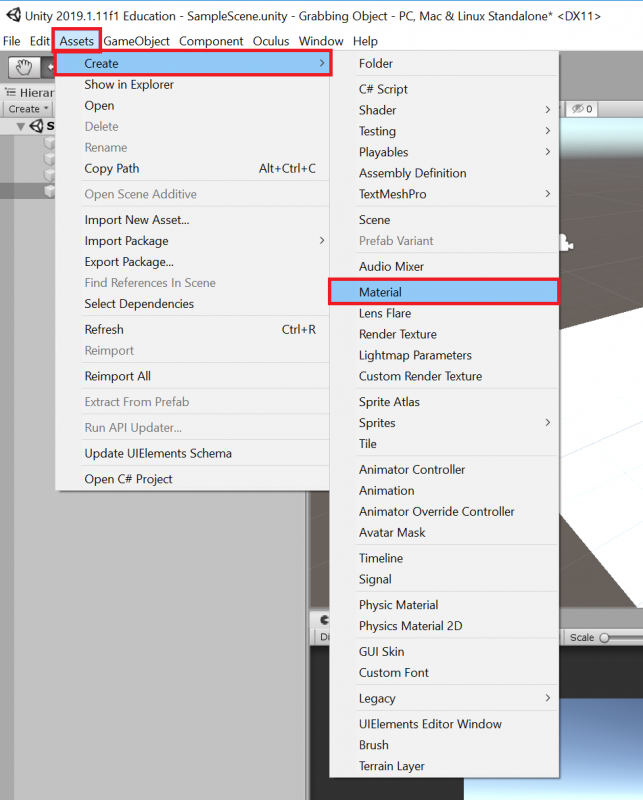Create a Render Texture
This screenshot has width=643, height=800.
(444, 334)
